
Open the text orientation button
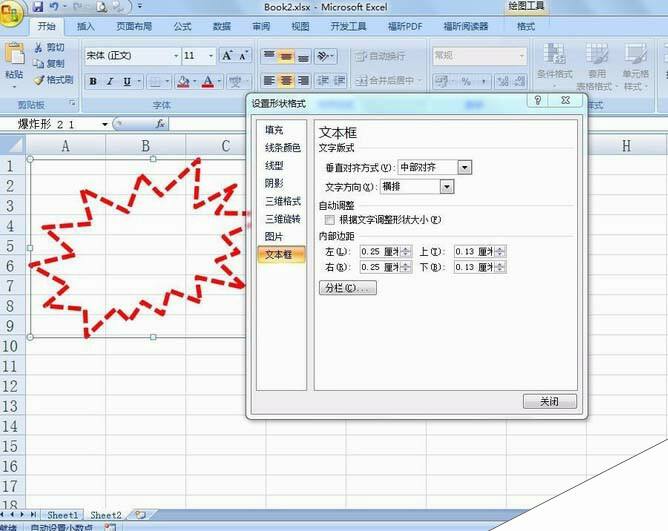point(325,56)
